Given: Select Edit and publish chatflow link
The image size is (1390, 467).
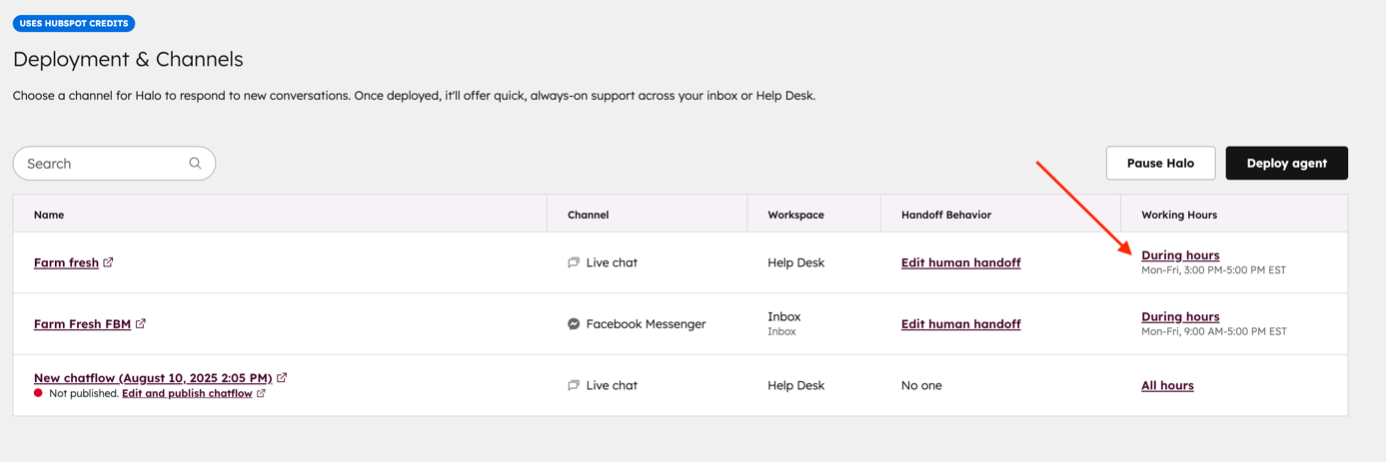Looking at the screenshot, I should point(187,394).
